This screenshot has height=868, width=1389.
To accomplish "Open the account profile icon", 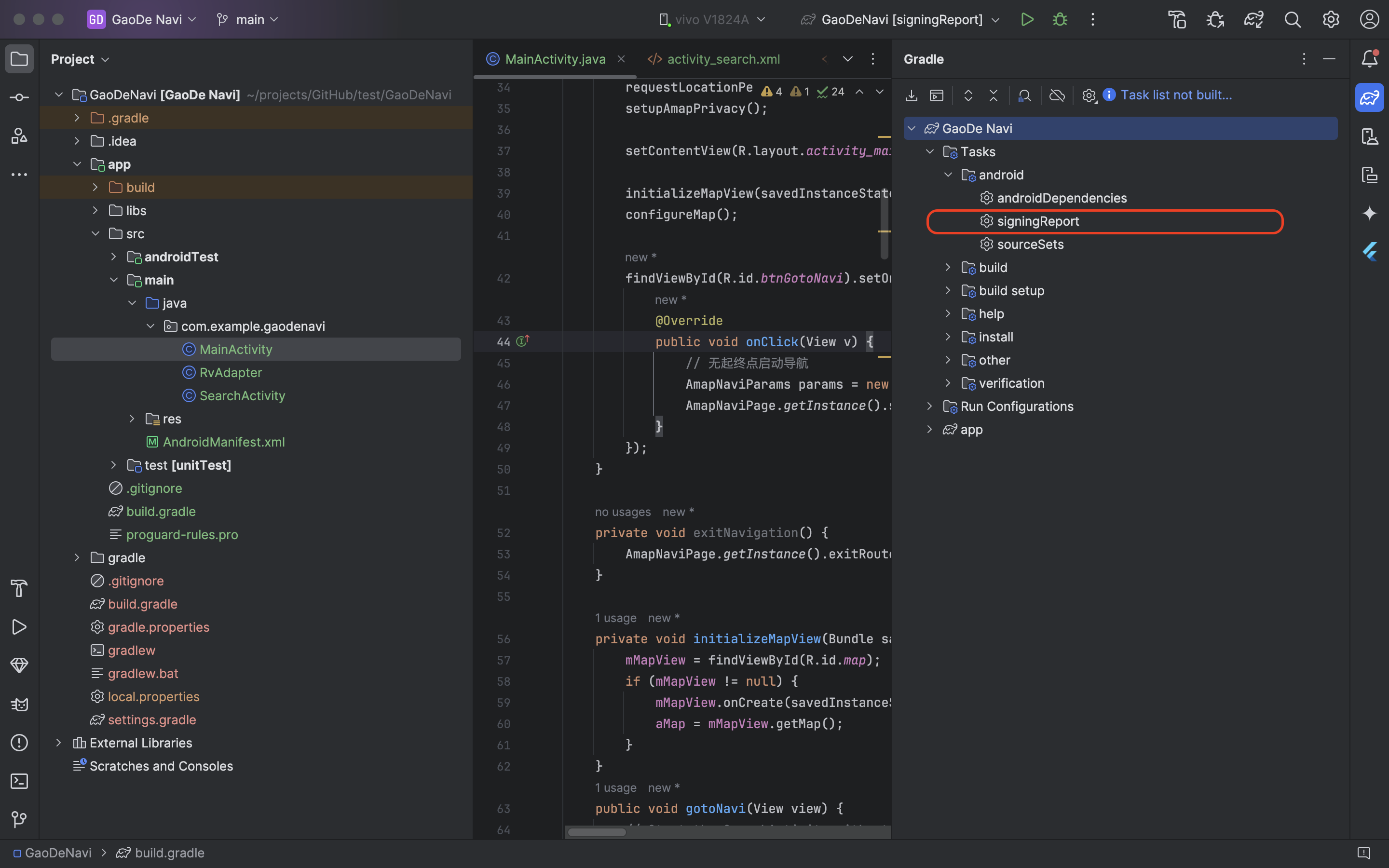I will (1370, 19).
